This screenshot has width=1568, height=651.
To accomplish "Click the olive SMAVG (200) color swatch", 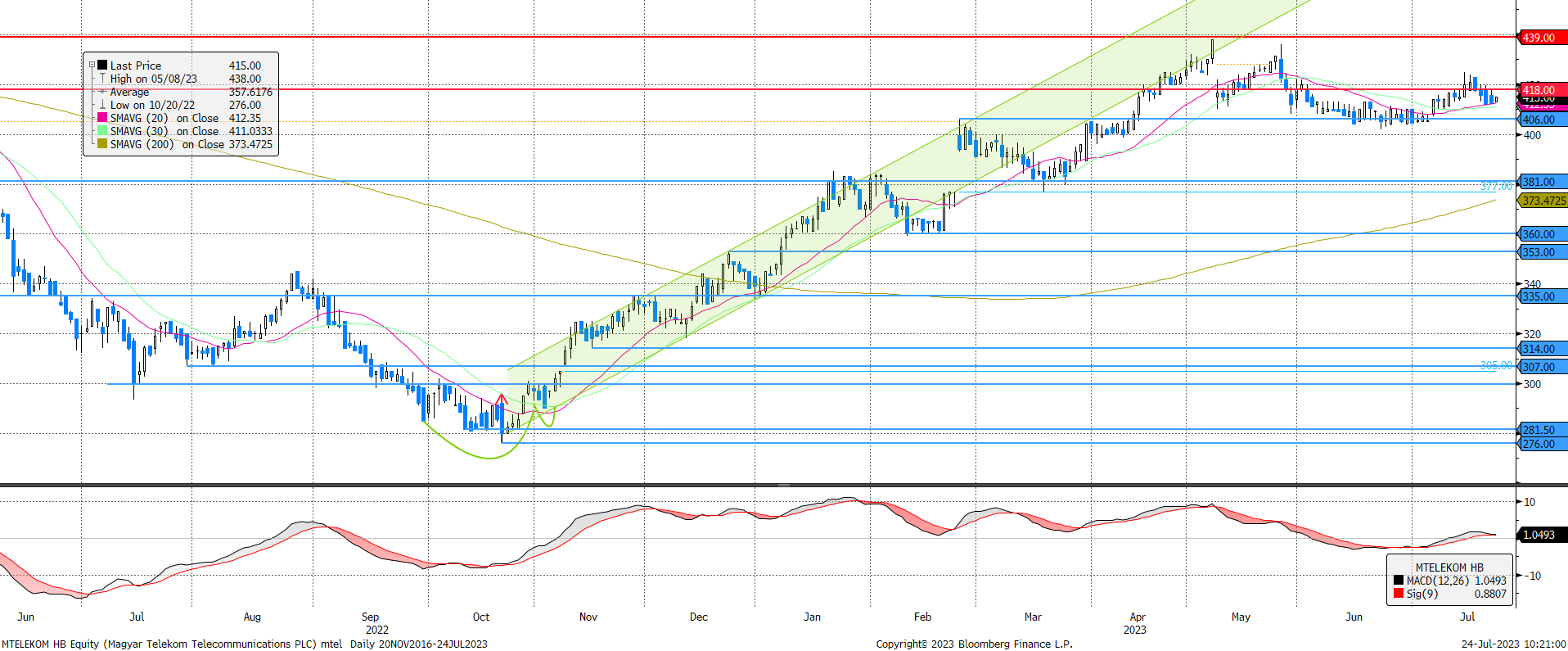I will pos(102,144).
